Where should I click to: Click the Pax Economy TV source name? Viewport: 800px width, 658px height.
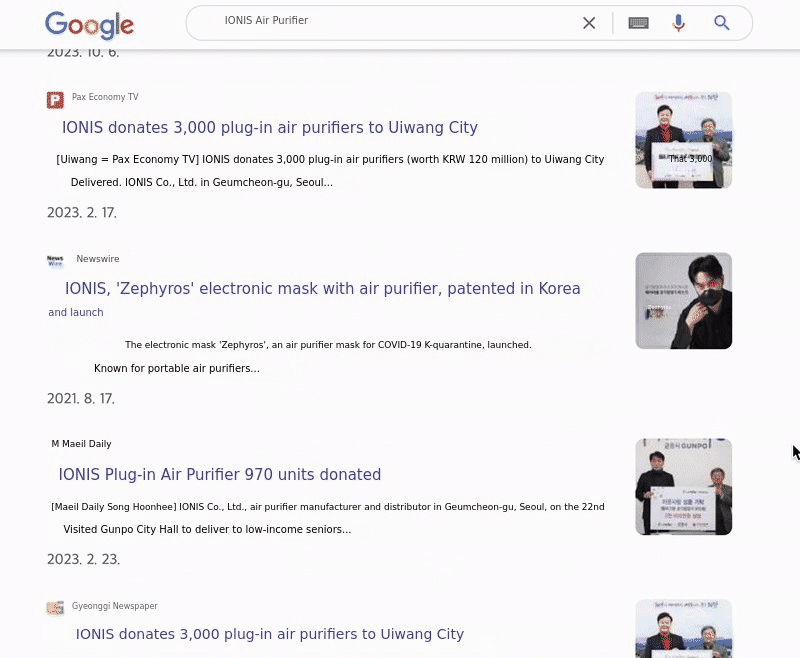click(105, 97)
